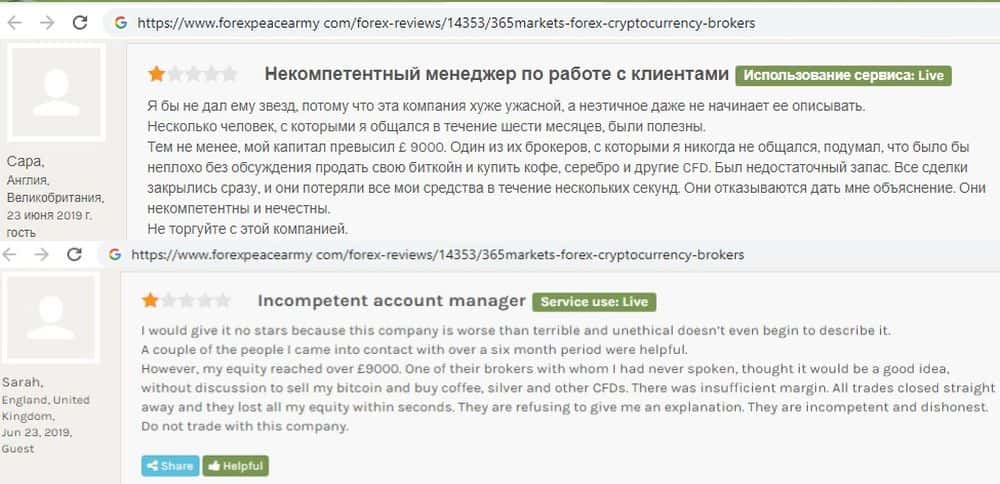Click the forward arrow in the lower browser bar
The image size is (1000, 484).
click(42, 254)
